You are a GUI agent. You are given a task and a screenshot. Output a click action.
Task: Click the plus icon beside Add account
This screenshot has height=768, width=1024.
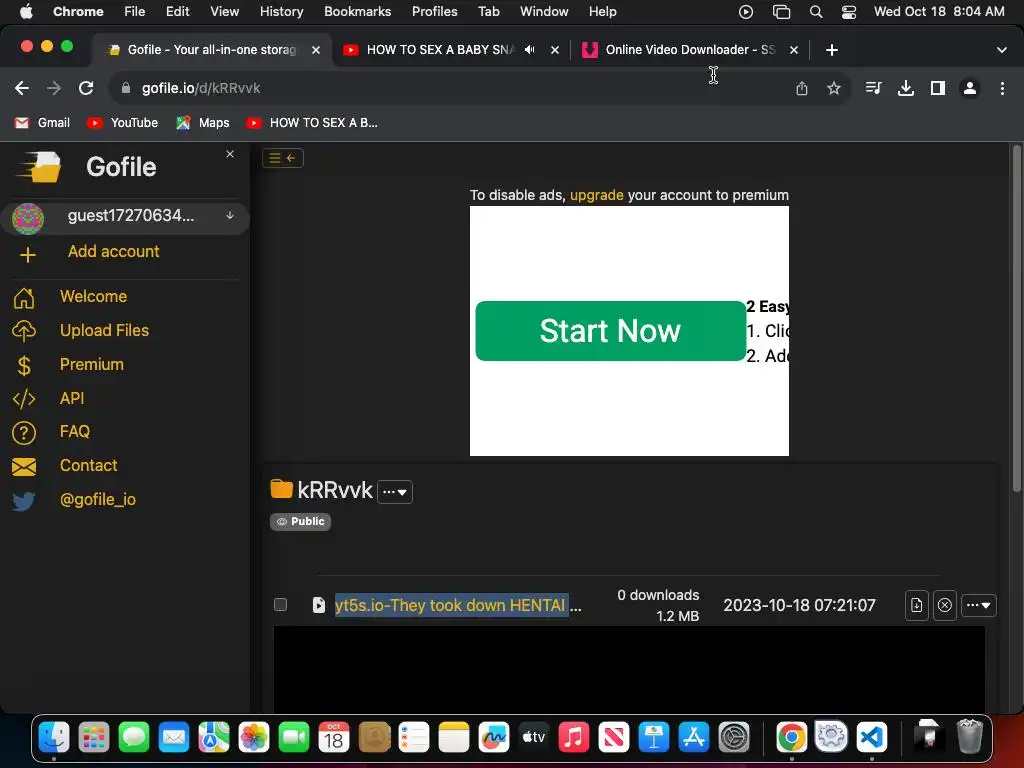(27, 255)
